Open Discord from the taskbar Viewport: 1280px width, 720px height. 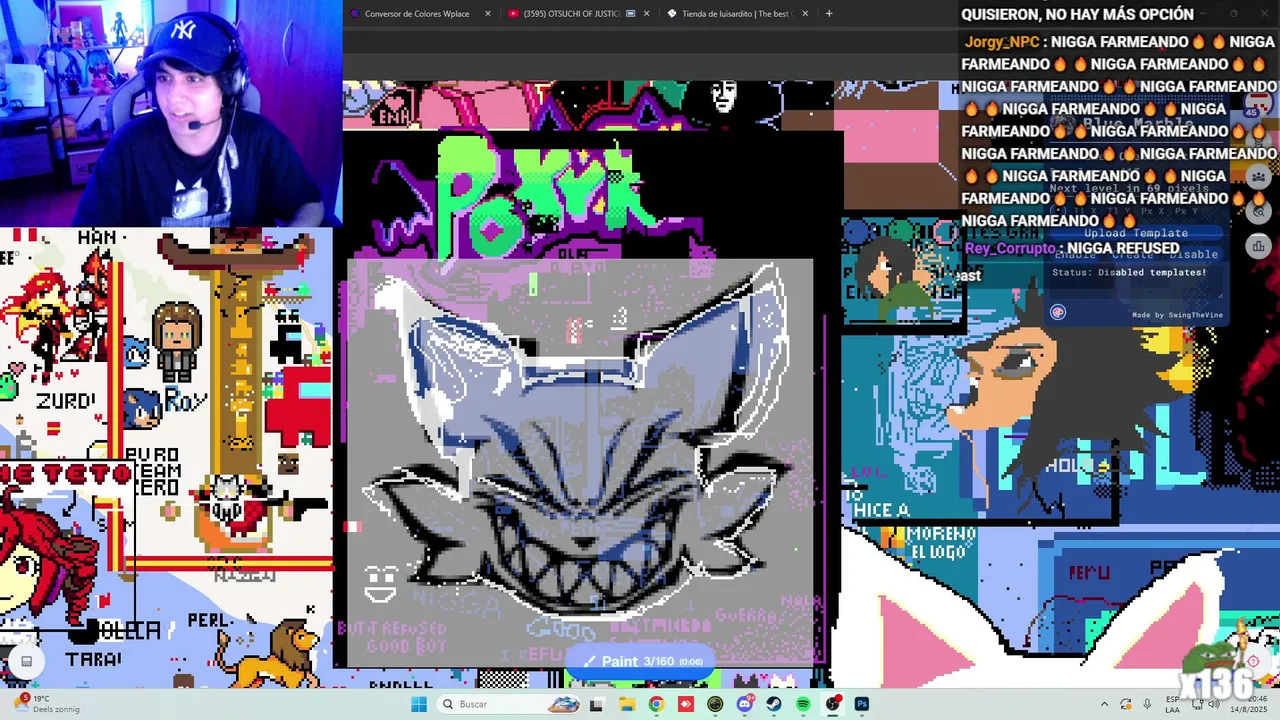pos(744,704)
